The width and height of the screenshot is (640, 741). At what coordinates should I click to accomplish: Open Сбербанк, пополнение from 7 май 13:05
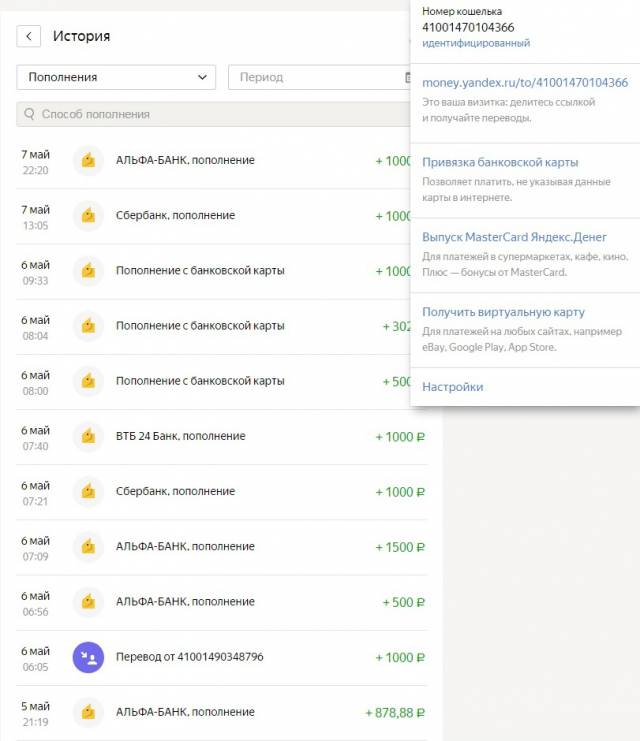175,215
